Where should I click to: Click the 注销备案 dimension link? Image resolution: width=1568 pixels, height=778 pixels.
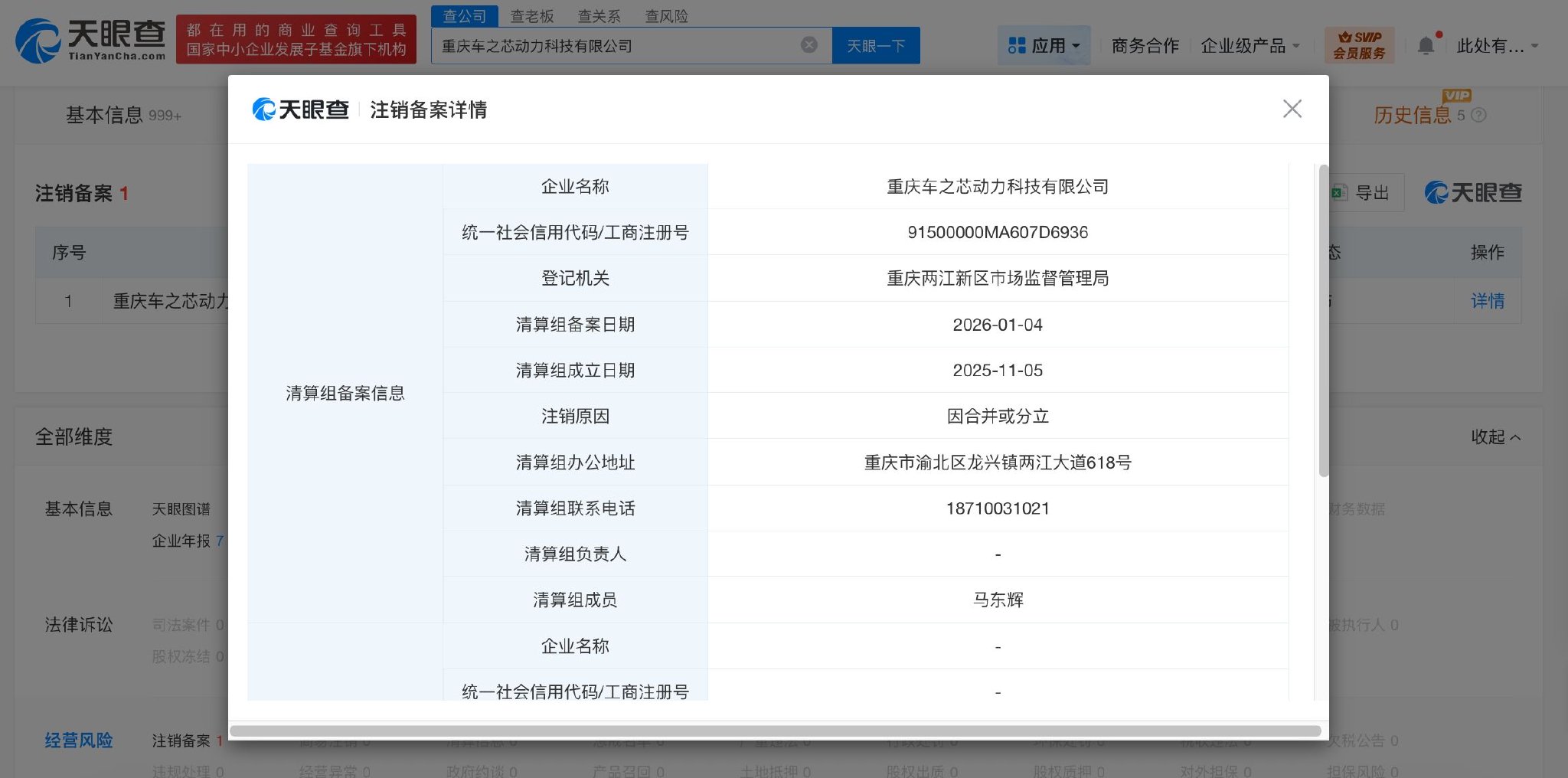coord(181,740)
